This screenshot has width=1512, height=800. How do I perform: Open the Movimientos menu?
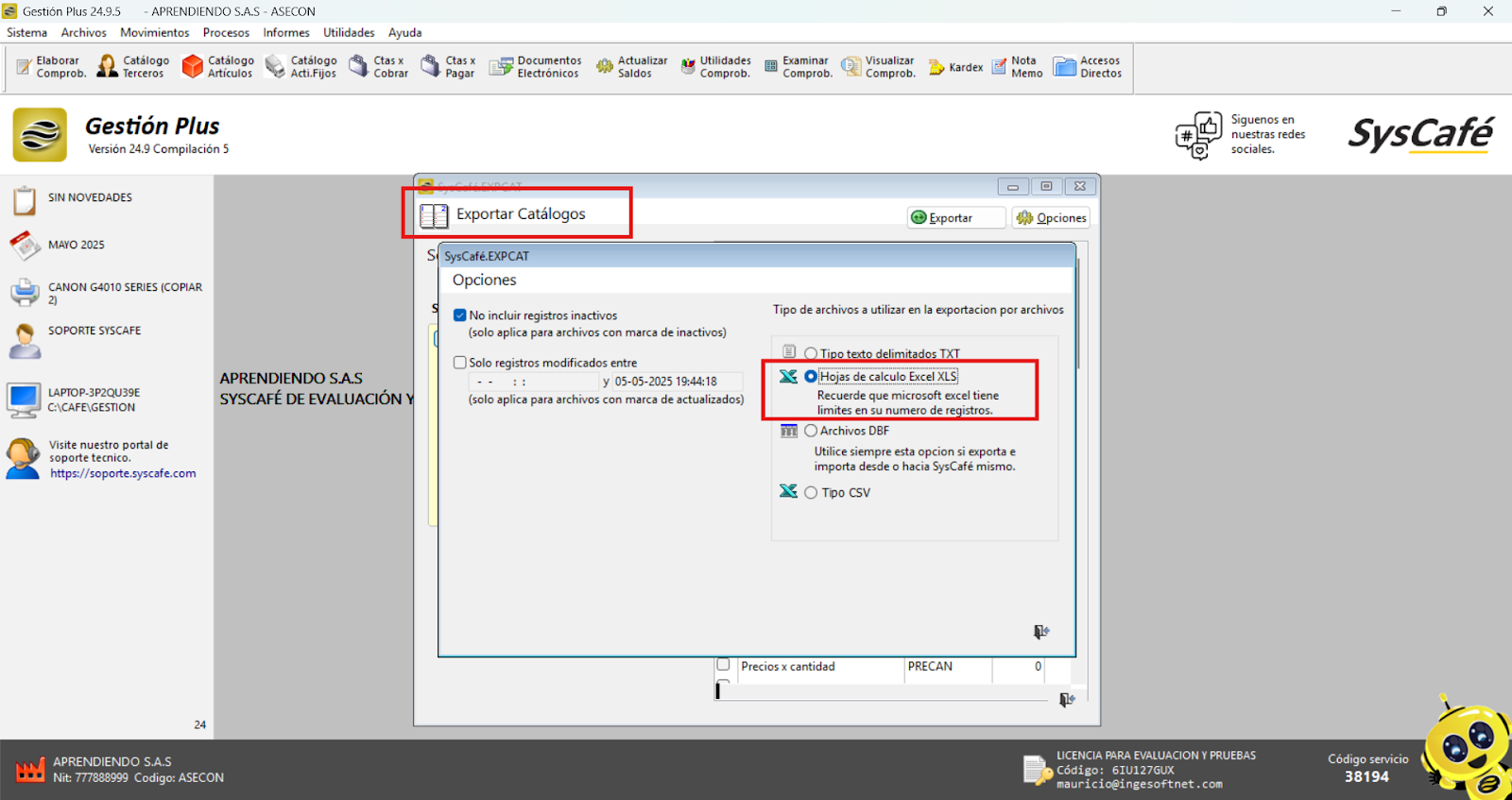point(154,32)
